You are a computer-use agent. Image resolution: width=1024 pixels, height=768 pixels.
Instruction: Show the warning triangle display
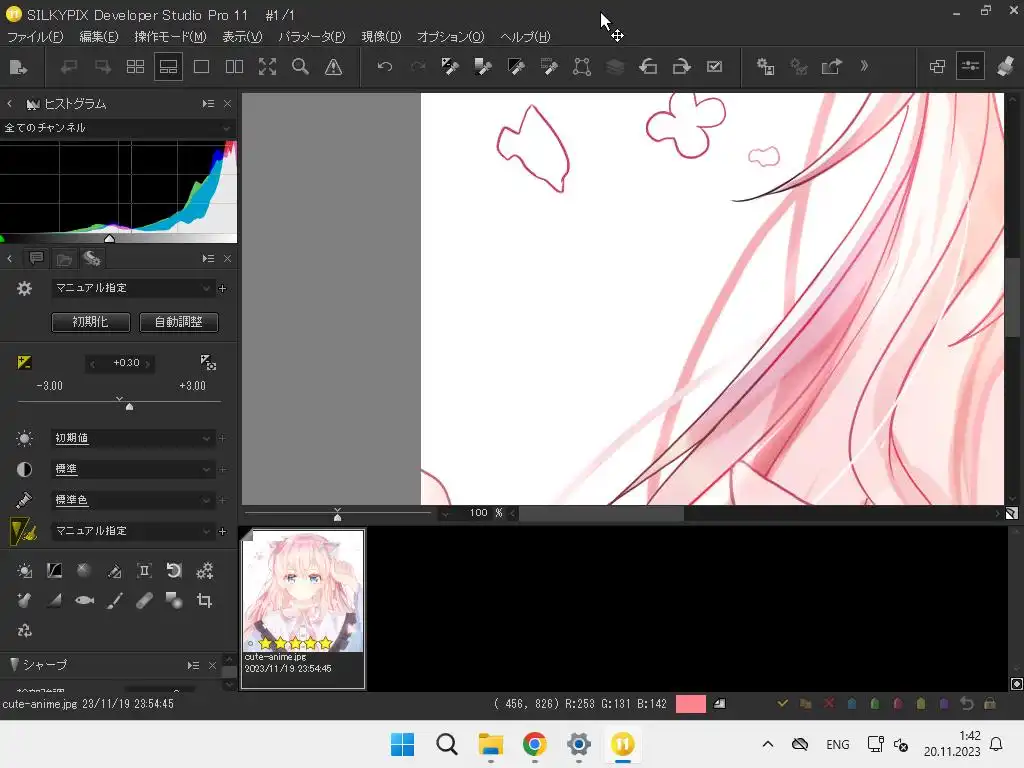pyautogui.click(x=334, y=67)
